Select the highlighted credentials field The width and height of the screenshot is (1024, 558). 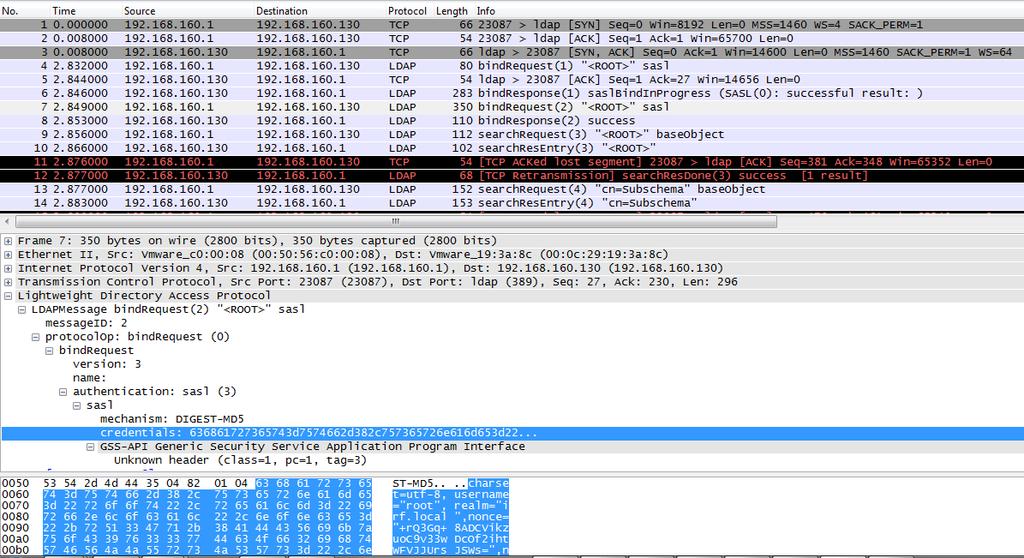pos(512,433)
